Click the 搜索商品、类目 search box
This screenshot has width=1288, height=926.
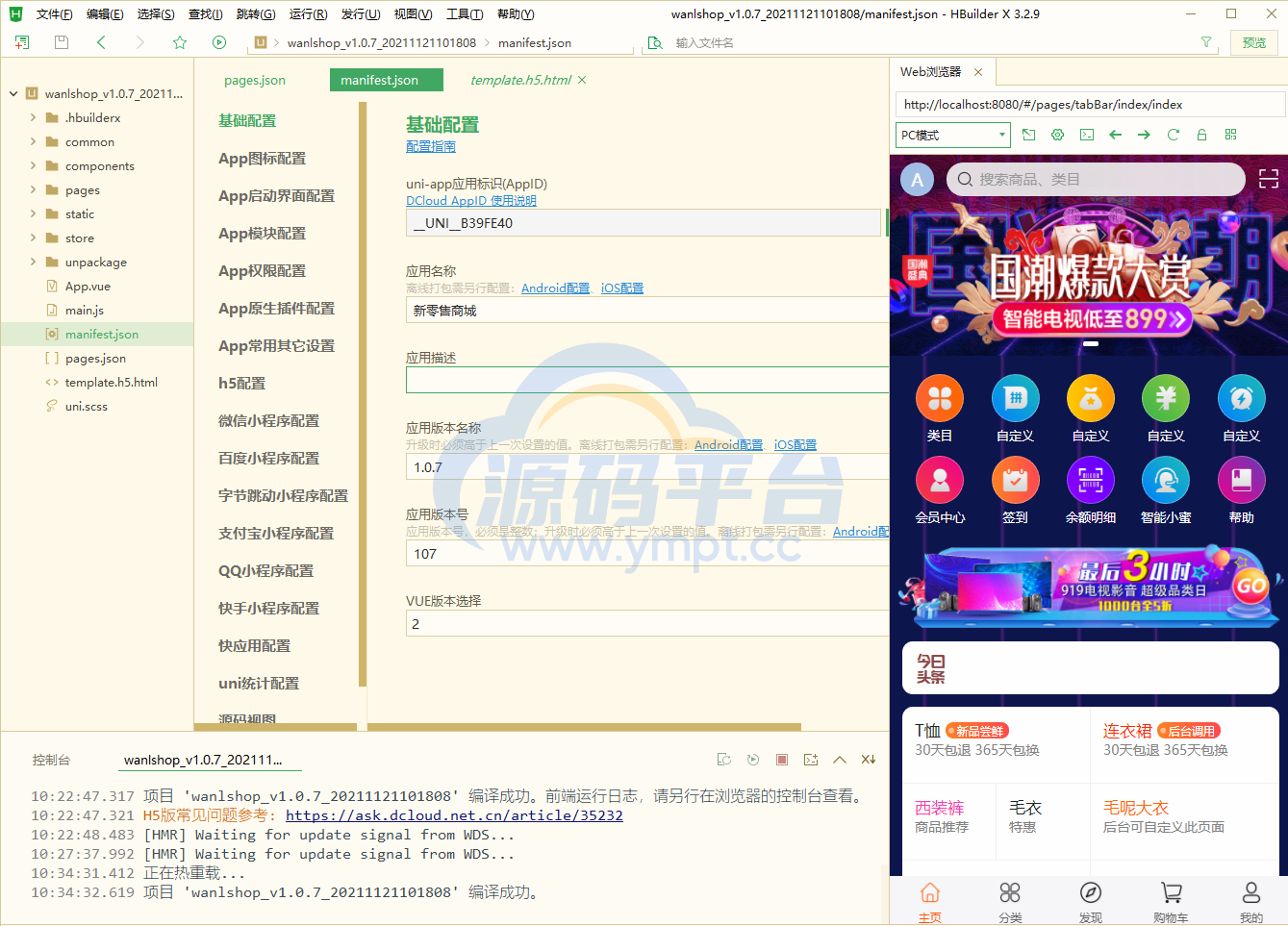pyautogui.click(x=1096, y=179)
